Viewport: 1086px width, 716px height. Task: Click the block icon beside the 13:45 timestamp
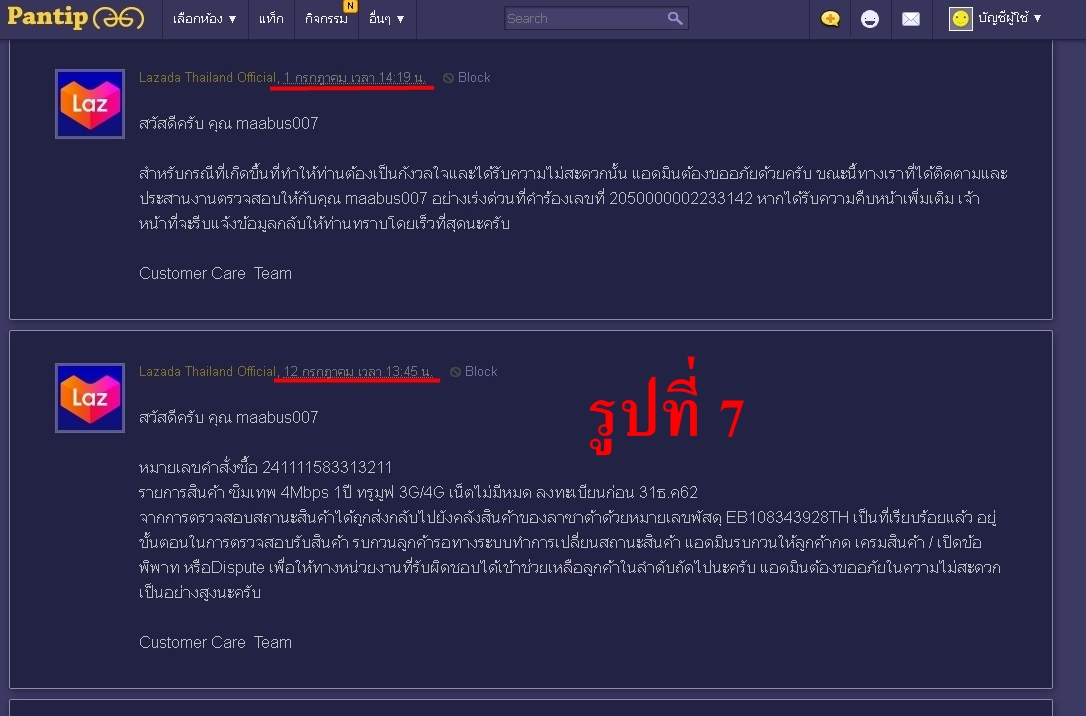click(x=455, y=373)
